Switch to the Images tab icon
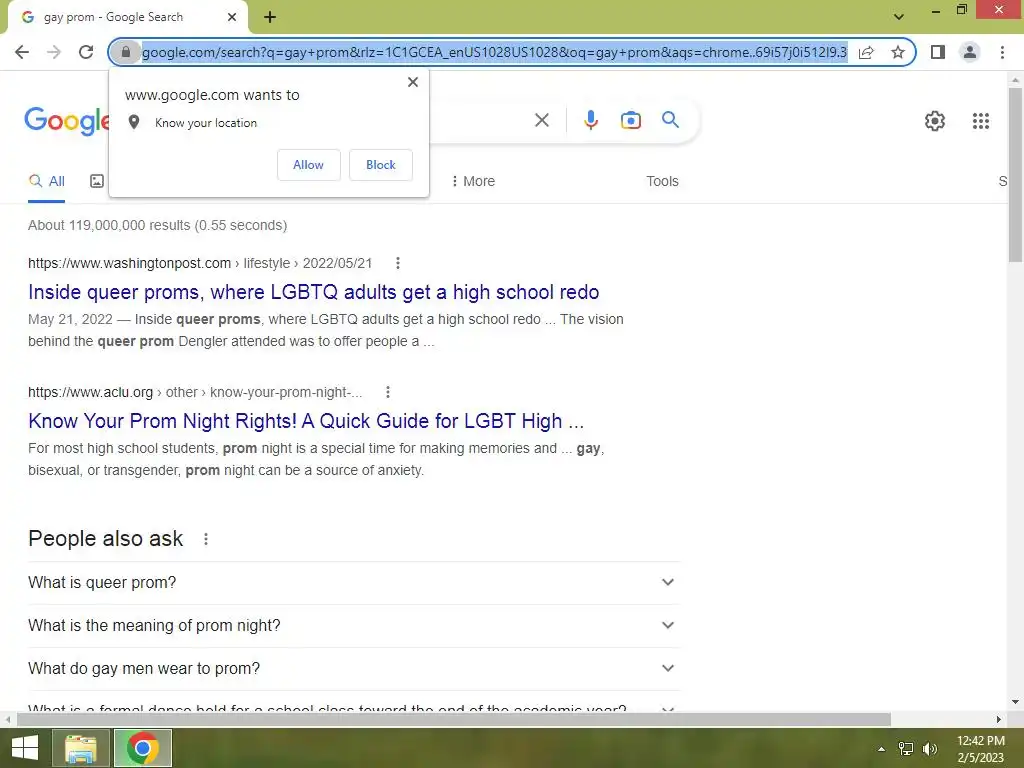This screenshot has height=768, width=1024. (97, 181)
